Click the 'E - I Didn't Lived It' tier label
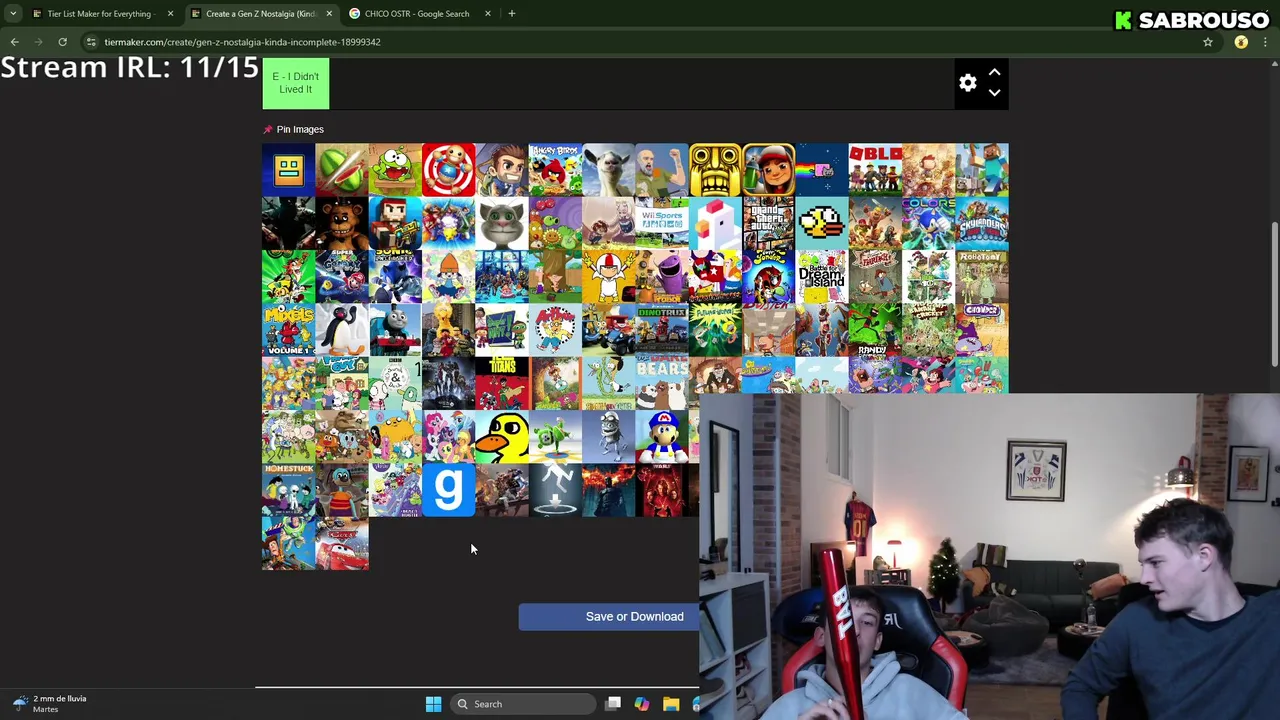This screenshot has height=720, width=1280. click(295, 83)
